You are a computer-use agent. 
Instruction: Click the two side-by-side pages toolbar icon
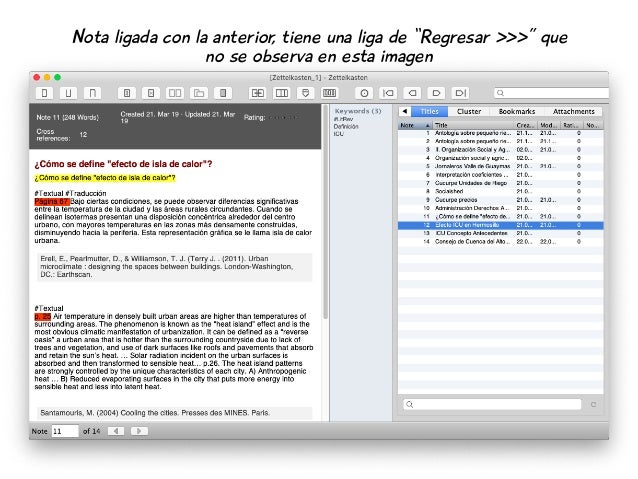(175, 93)
